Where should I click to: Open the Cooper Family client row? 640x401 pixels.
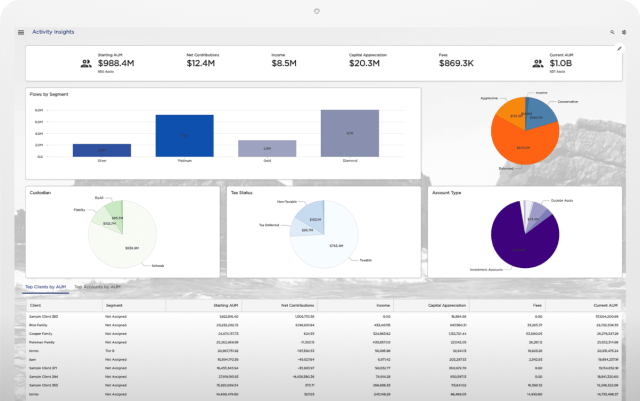coord(324,334)
